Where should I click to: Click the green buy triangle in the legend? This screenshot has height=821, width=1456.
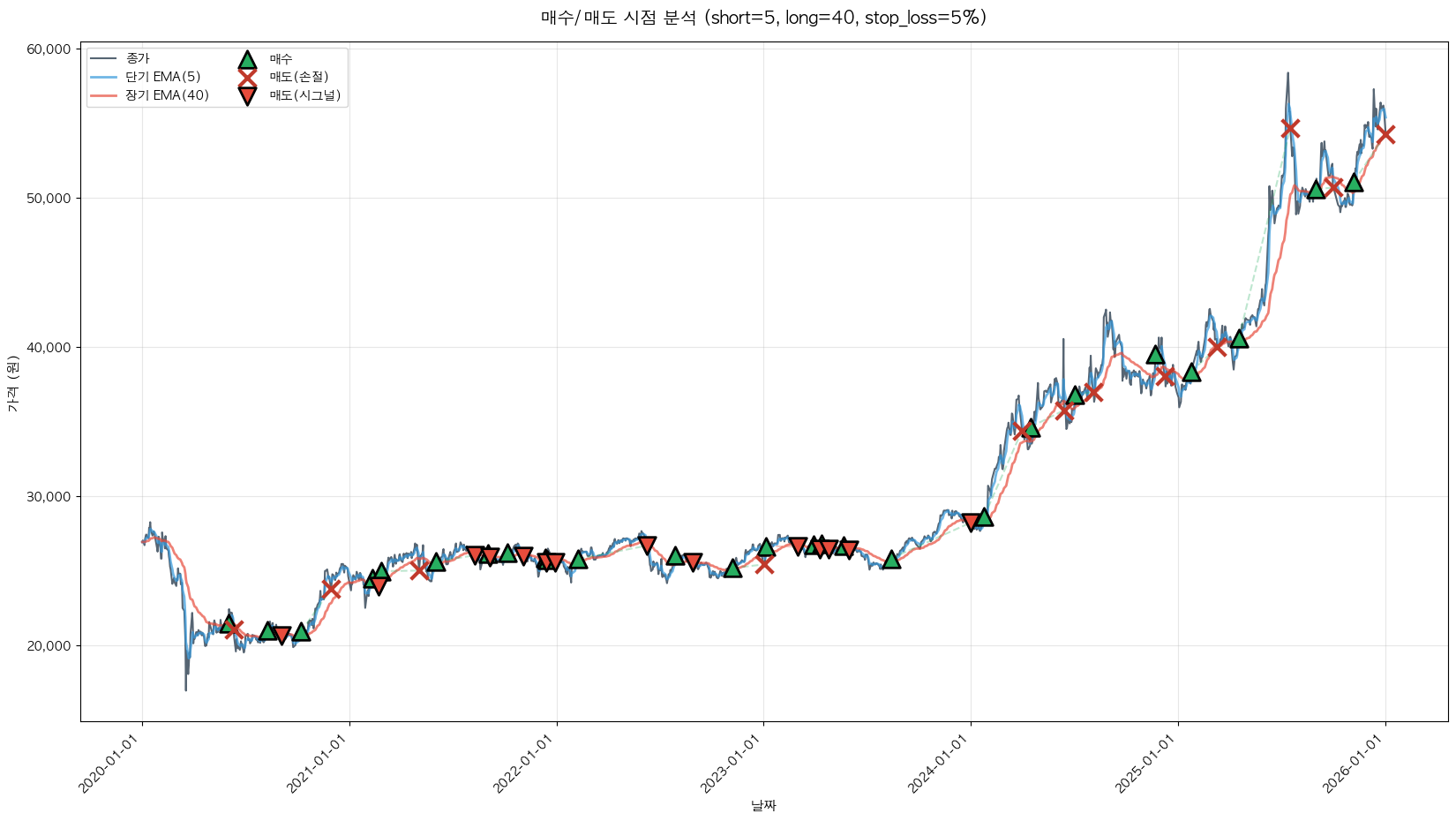247,60
